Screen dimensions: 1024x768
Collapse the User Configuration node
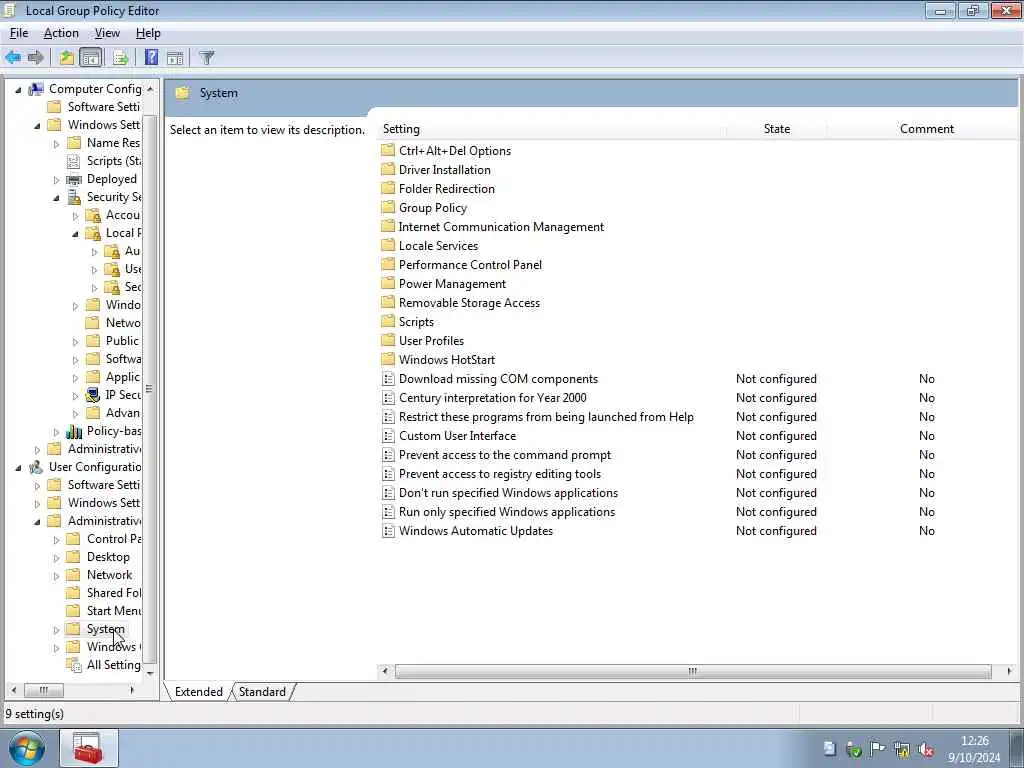[x=18, y=468]
